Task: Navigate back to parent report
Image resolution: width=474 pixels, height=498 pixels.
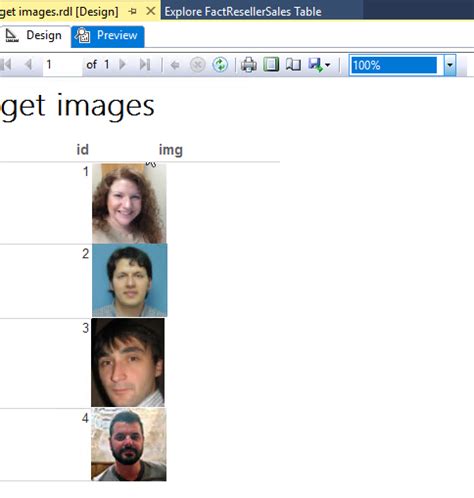Action: click(x=175, y=65)
